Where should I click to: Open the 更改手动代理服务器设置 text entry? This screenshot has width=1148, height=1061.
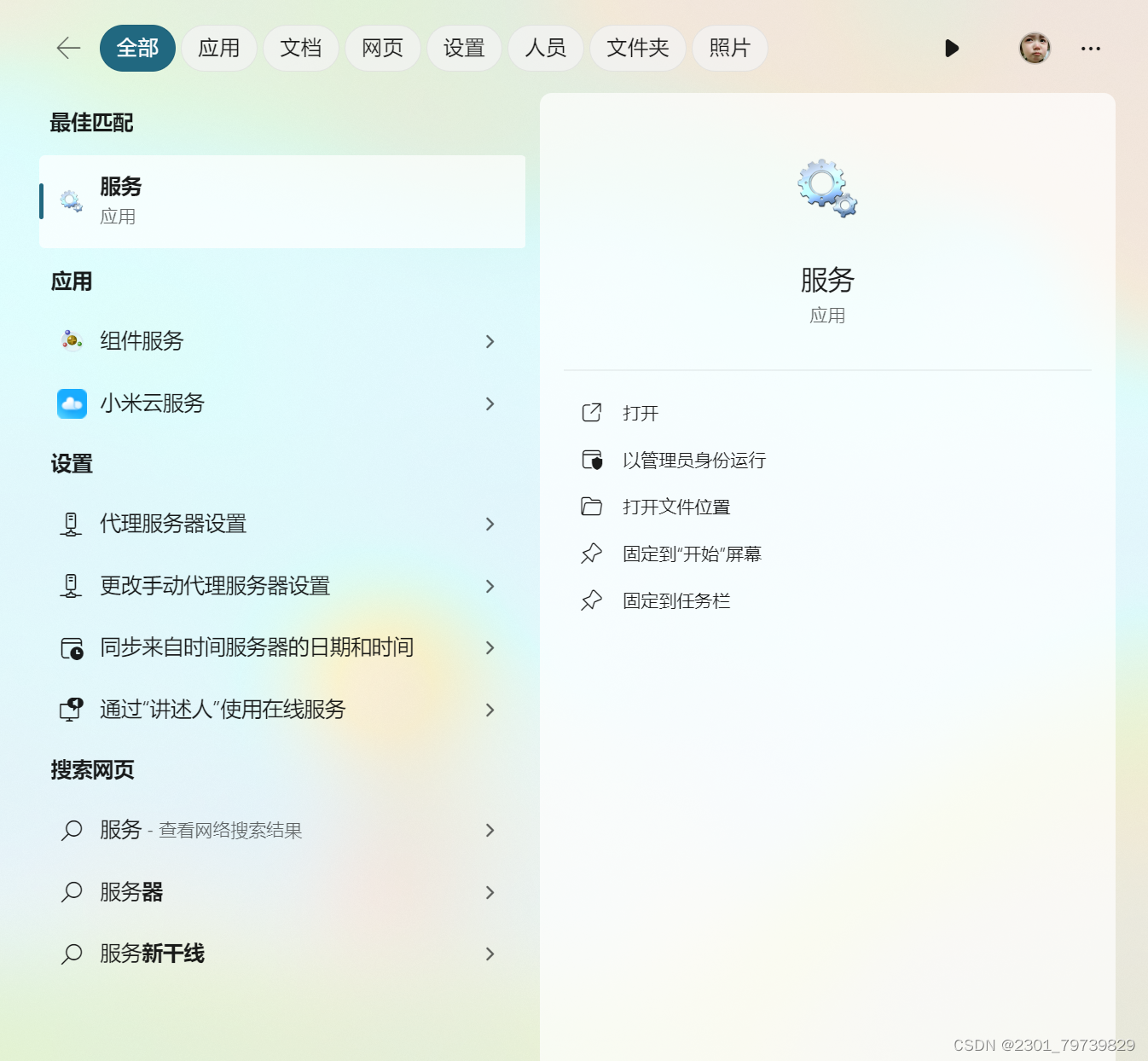coord(215,586)
